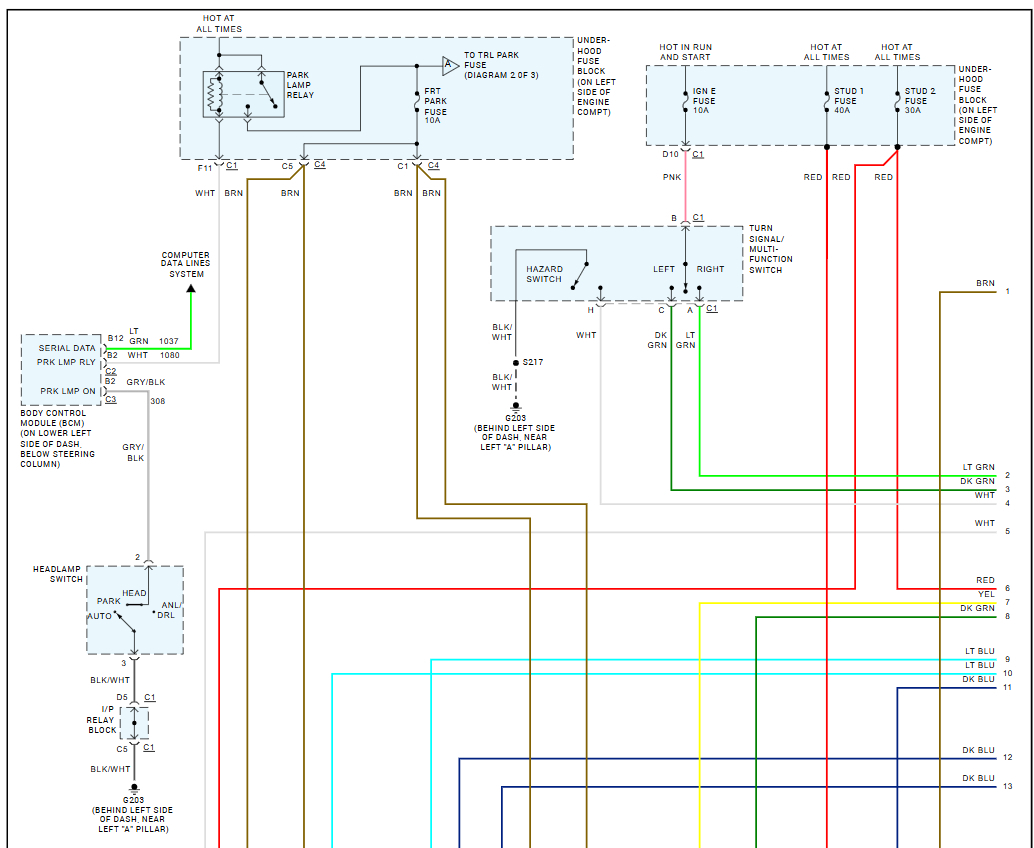Screen dimensions: 1034x848
Task: Click the "PARK LAMP RELAY" label
Action: 300,85
